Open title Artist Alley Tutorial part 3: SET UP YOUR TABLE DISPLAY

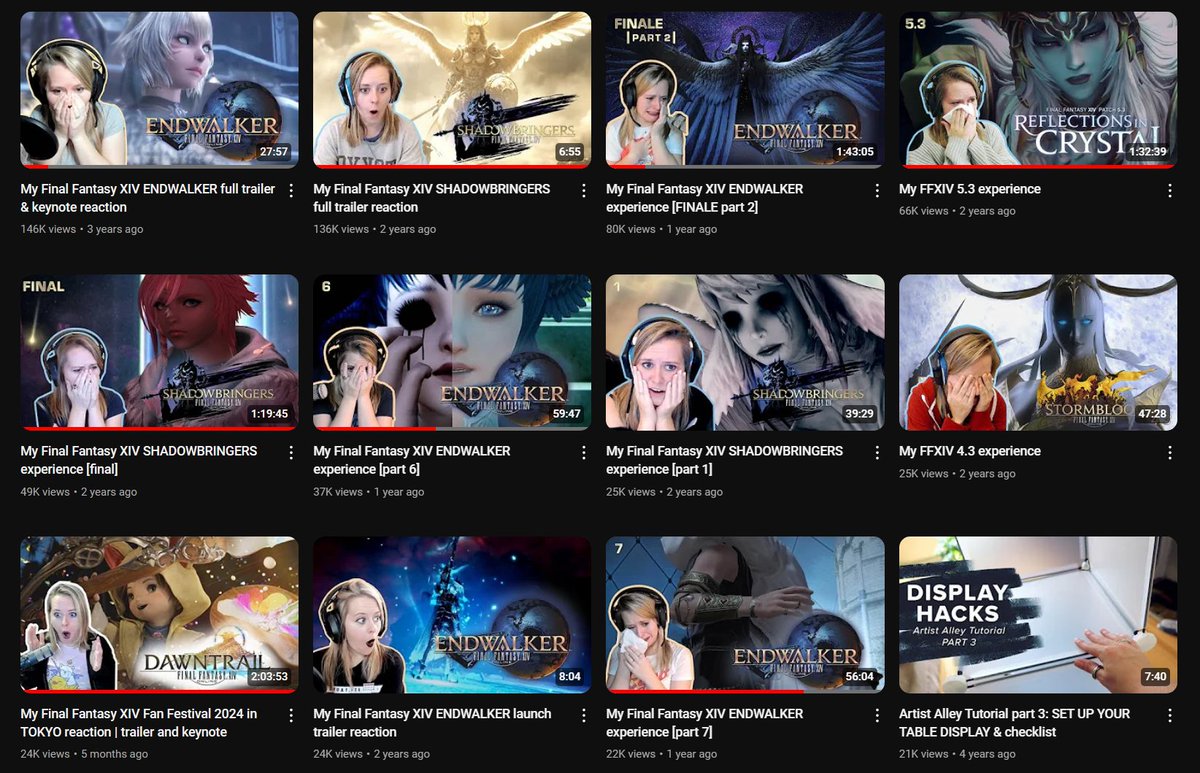coord(1015,723)
